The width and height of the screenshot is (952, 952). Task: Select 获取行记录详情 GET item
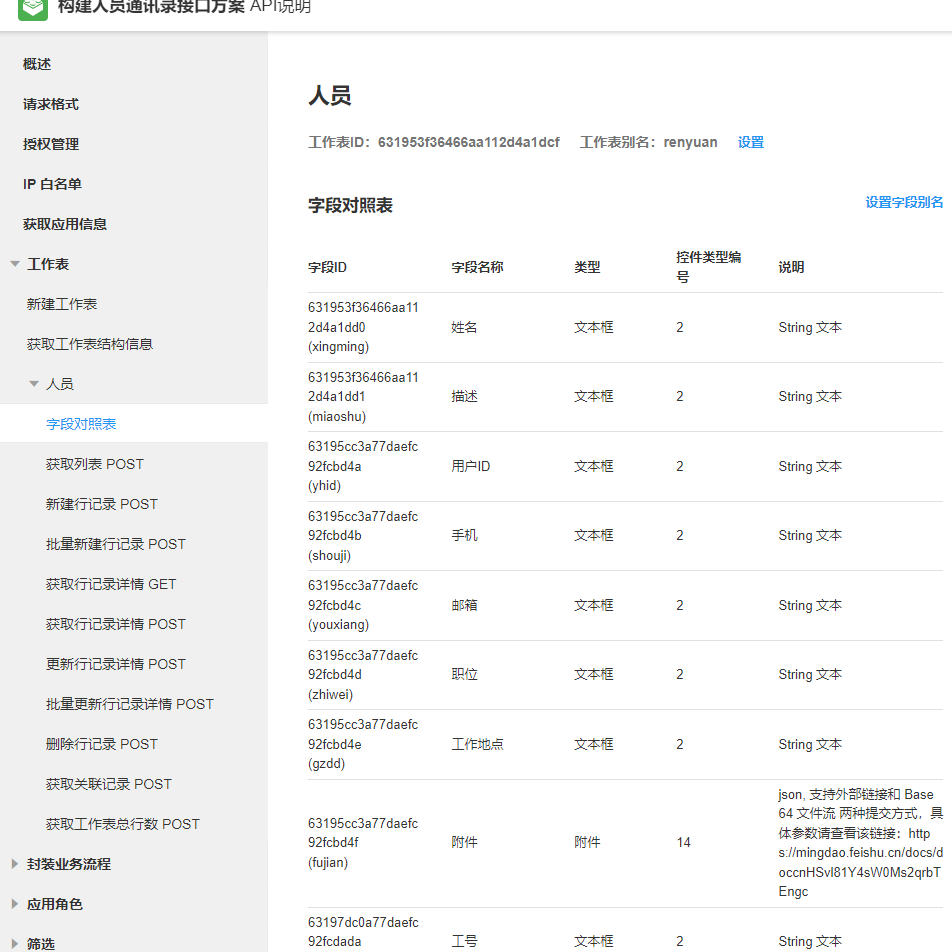click(x=111, y=584)
